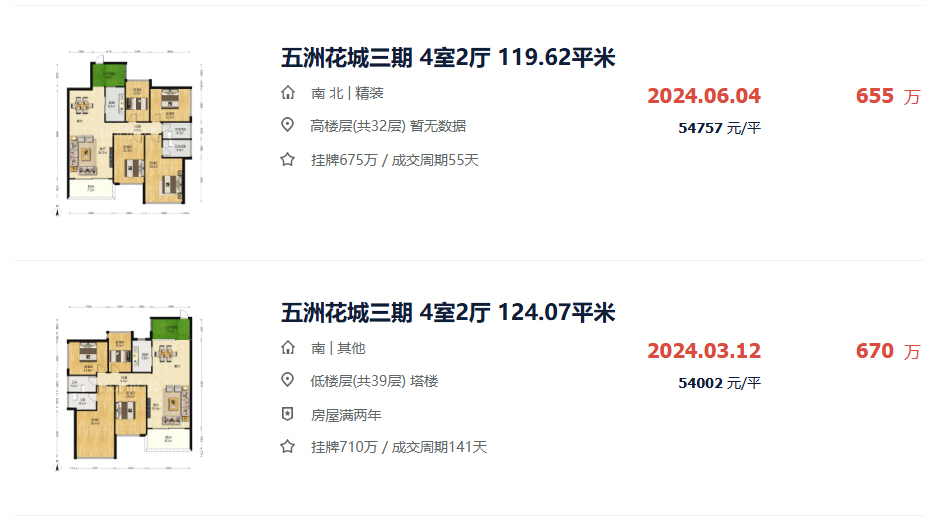
Task: Click location pin icon next to 高楼层(共32层)
Action: click(x=288, y=125)
